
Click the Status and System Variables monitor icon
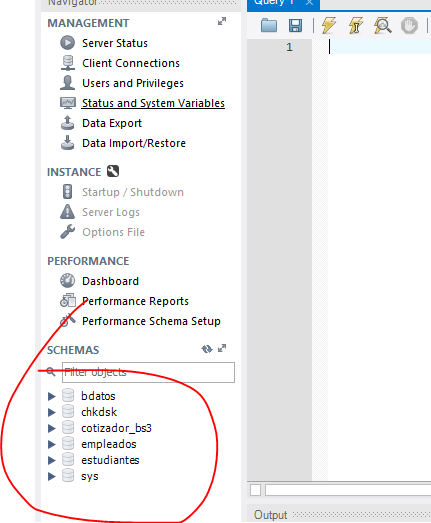click(x=68, y=103)
